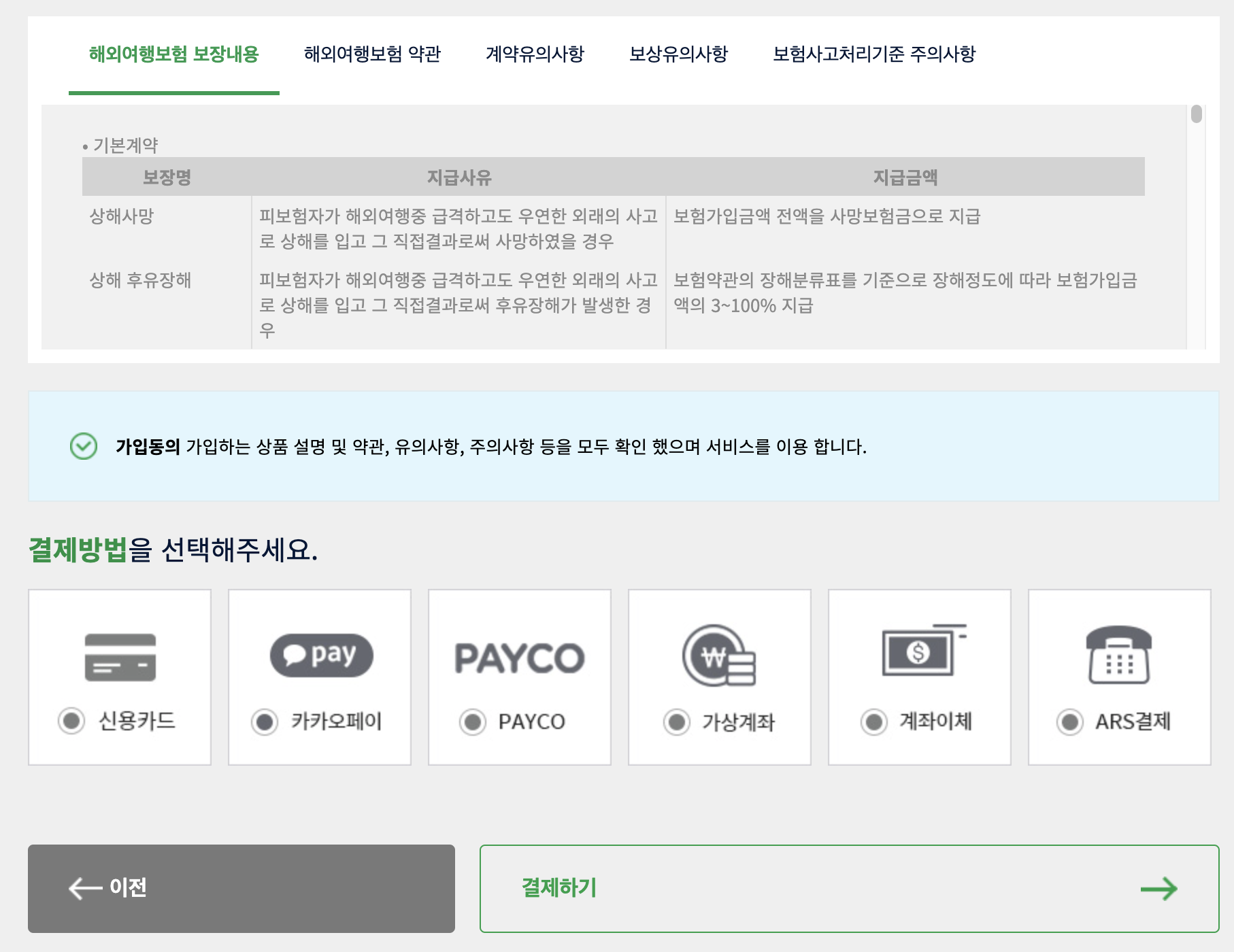Click the 상해 후유장해 row label
1234x952 pixels.
pos(140,280)
